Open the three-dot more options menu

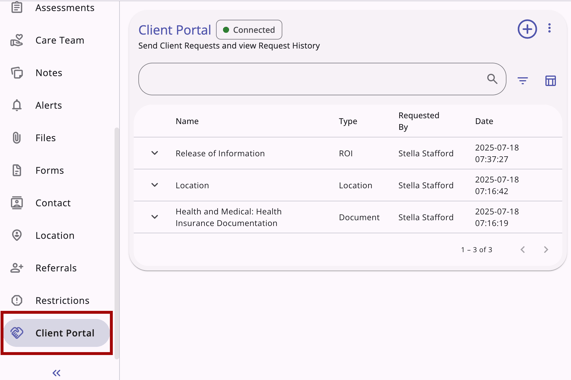(x=549, y=28)
